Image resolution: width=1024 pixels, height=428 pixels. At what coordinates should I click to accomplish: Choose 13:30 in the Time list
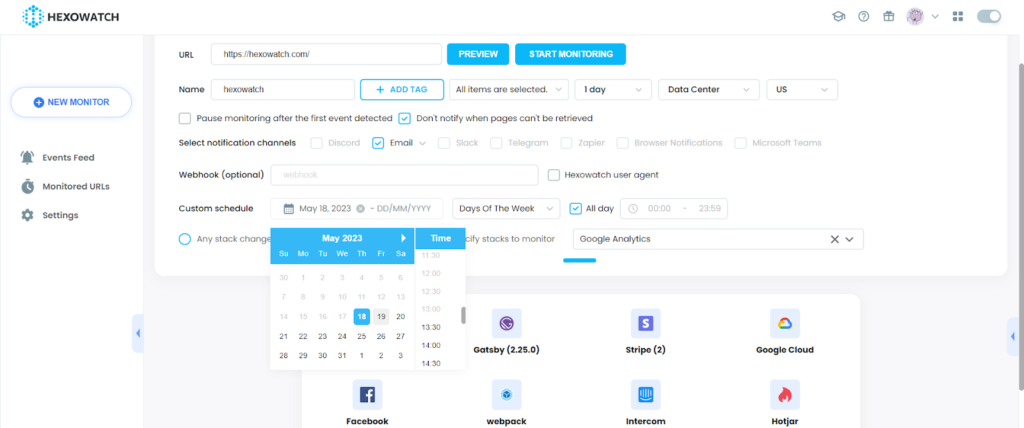pos(431,327)
